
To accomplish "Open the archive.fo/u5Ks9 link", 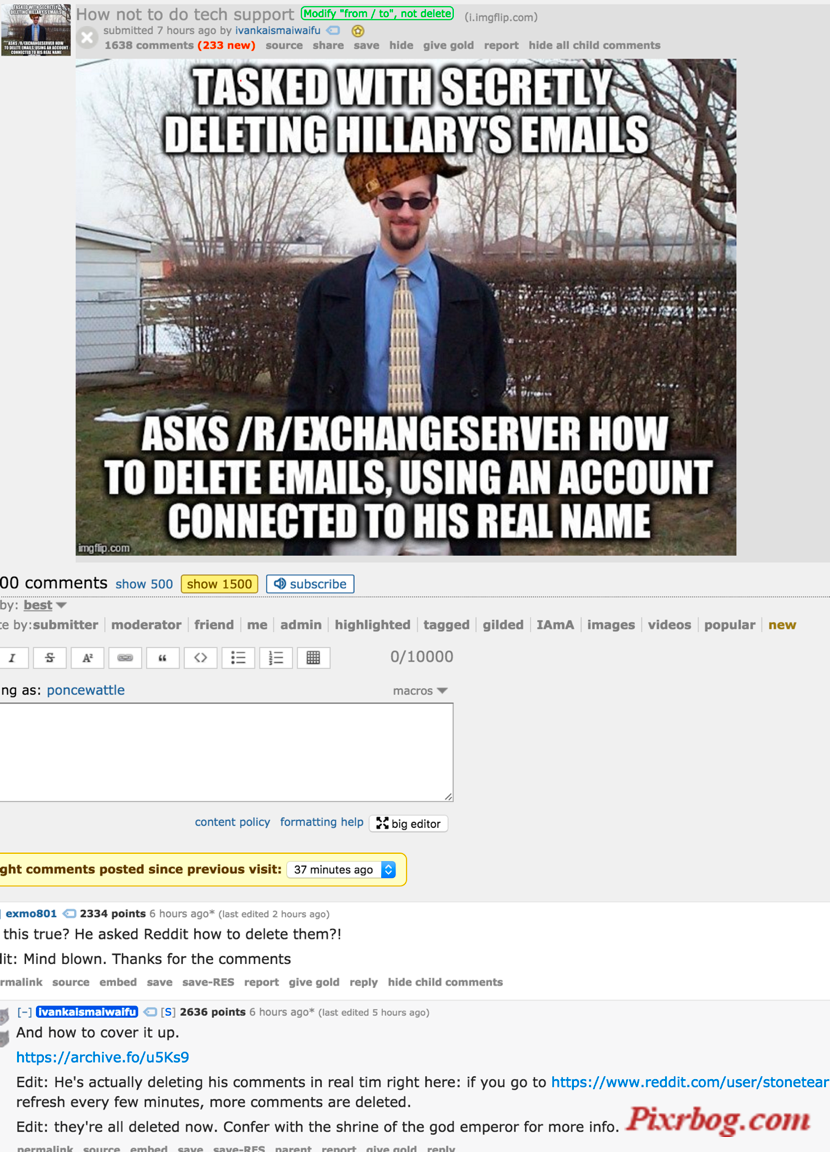I will pyautogui.click(x=103, y=1057).
